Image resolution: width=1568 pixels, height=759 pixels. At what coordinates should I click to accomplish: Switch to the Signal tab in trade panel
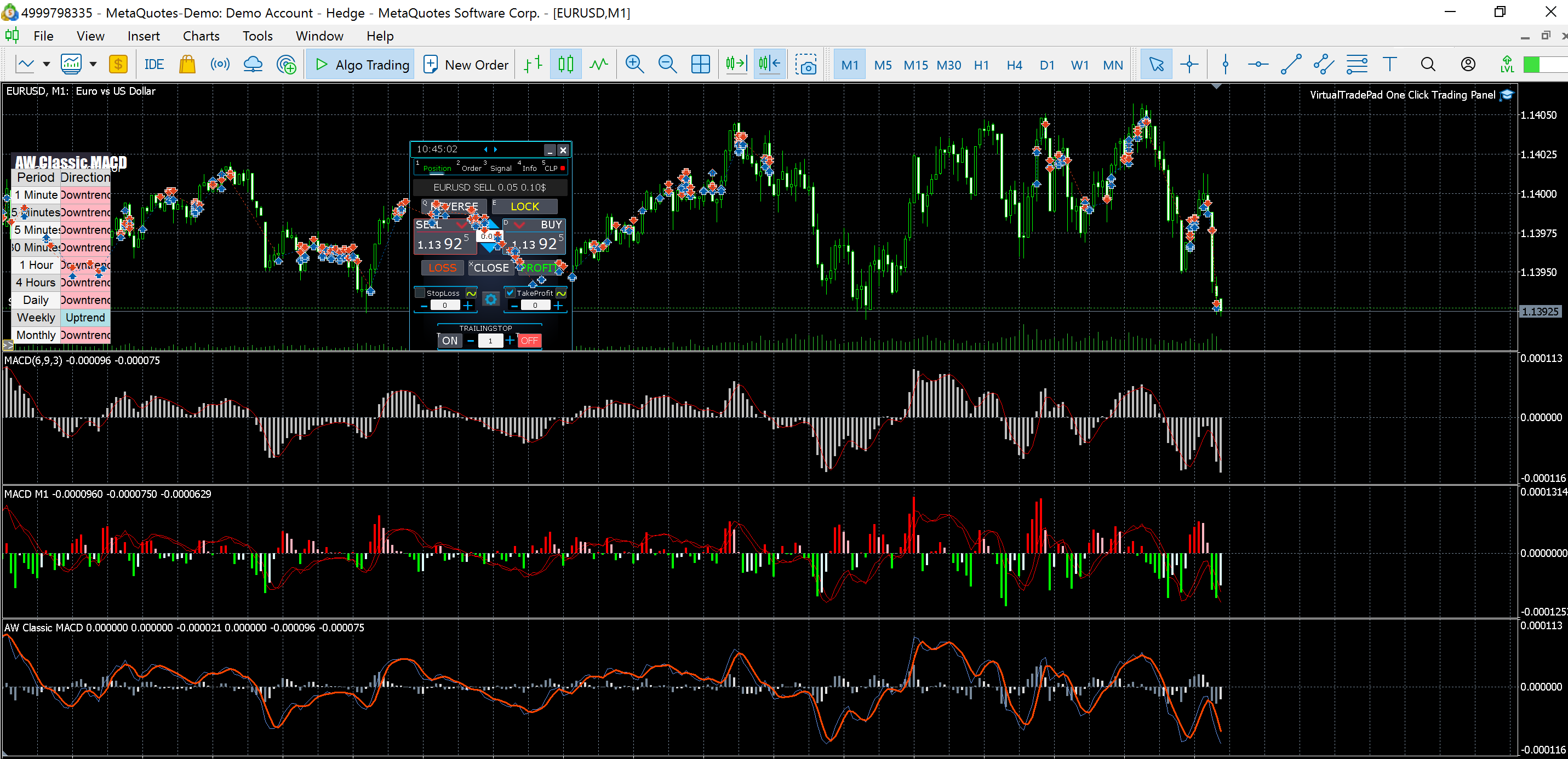click(500, 168)
